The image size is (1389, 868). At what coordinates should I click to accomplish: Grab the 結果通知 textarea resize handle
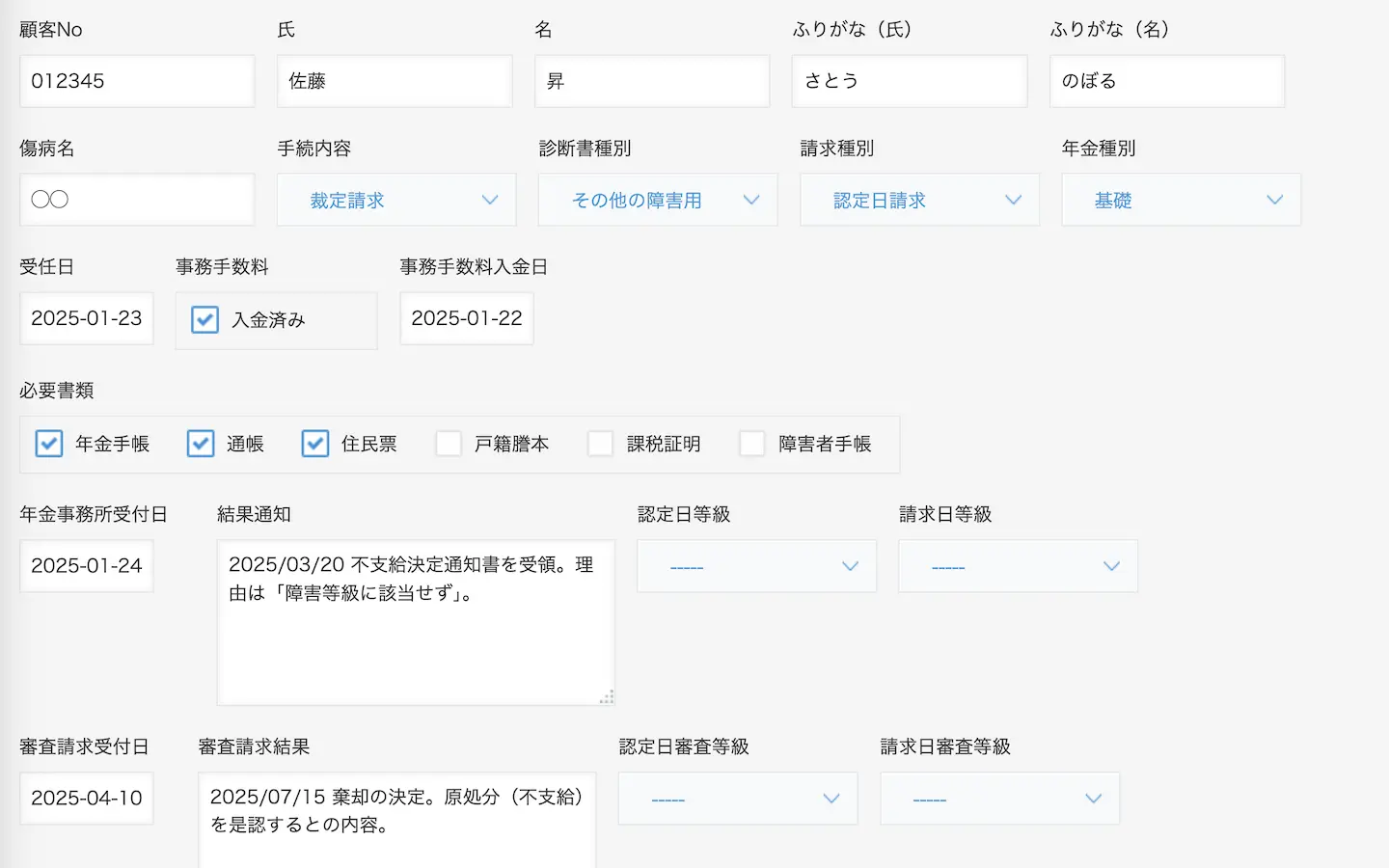pos(607,697)
